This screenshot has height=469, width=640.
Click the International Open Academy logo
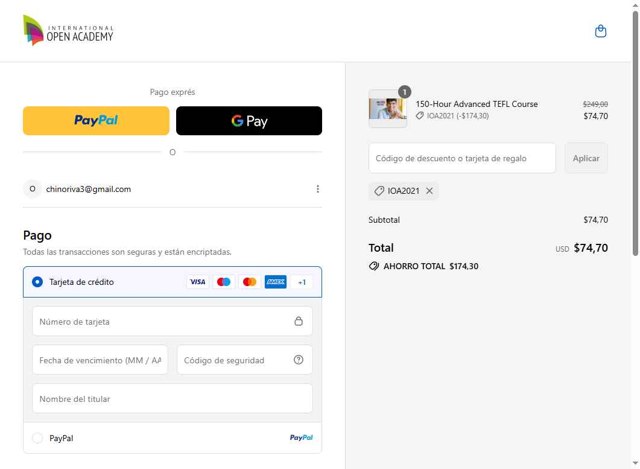pyautogui.click(x=68, y=30)
